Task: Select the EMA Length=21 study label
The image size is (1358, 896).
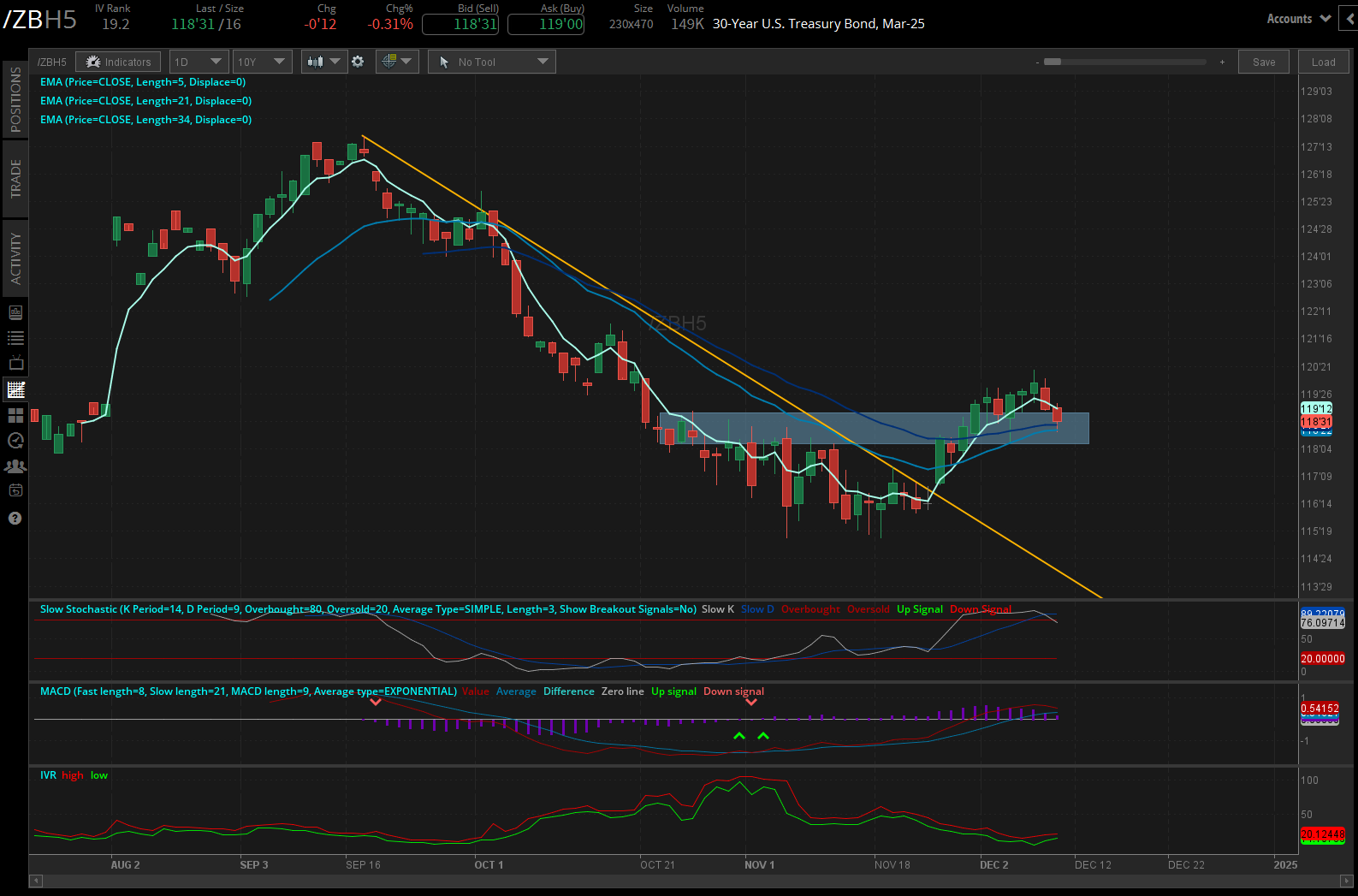Action: [145, 101]
